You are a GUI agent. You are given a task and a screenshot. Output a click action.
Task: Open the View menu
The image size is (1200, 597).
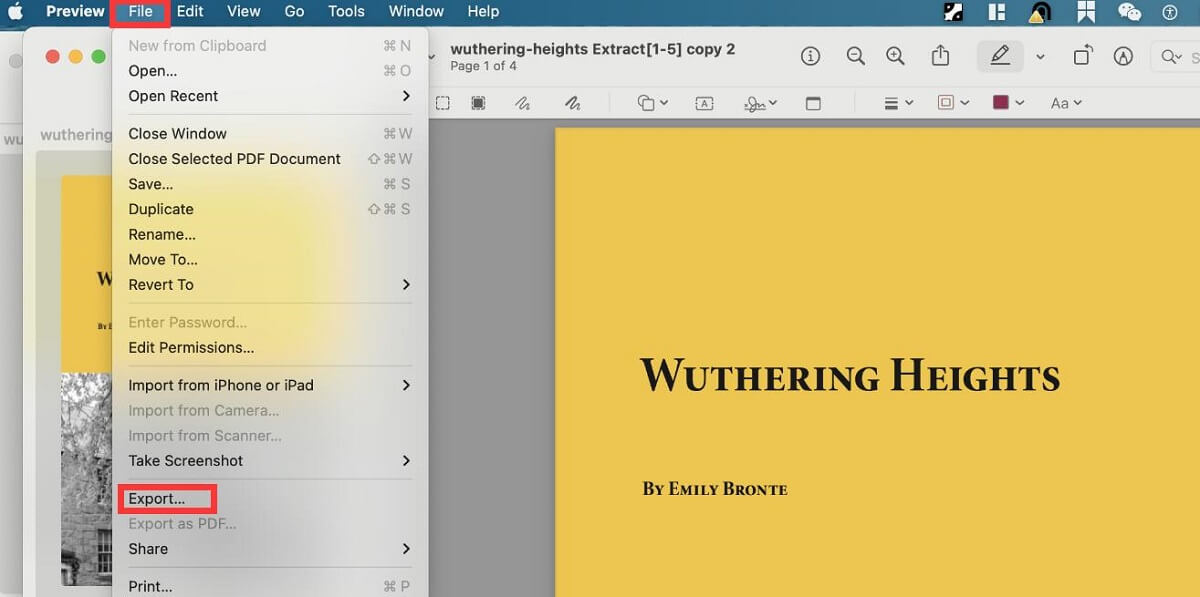(x=244, y=12)
